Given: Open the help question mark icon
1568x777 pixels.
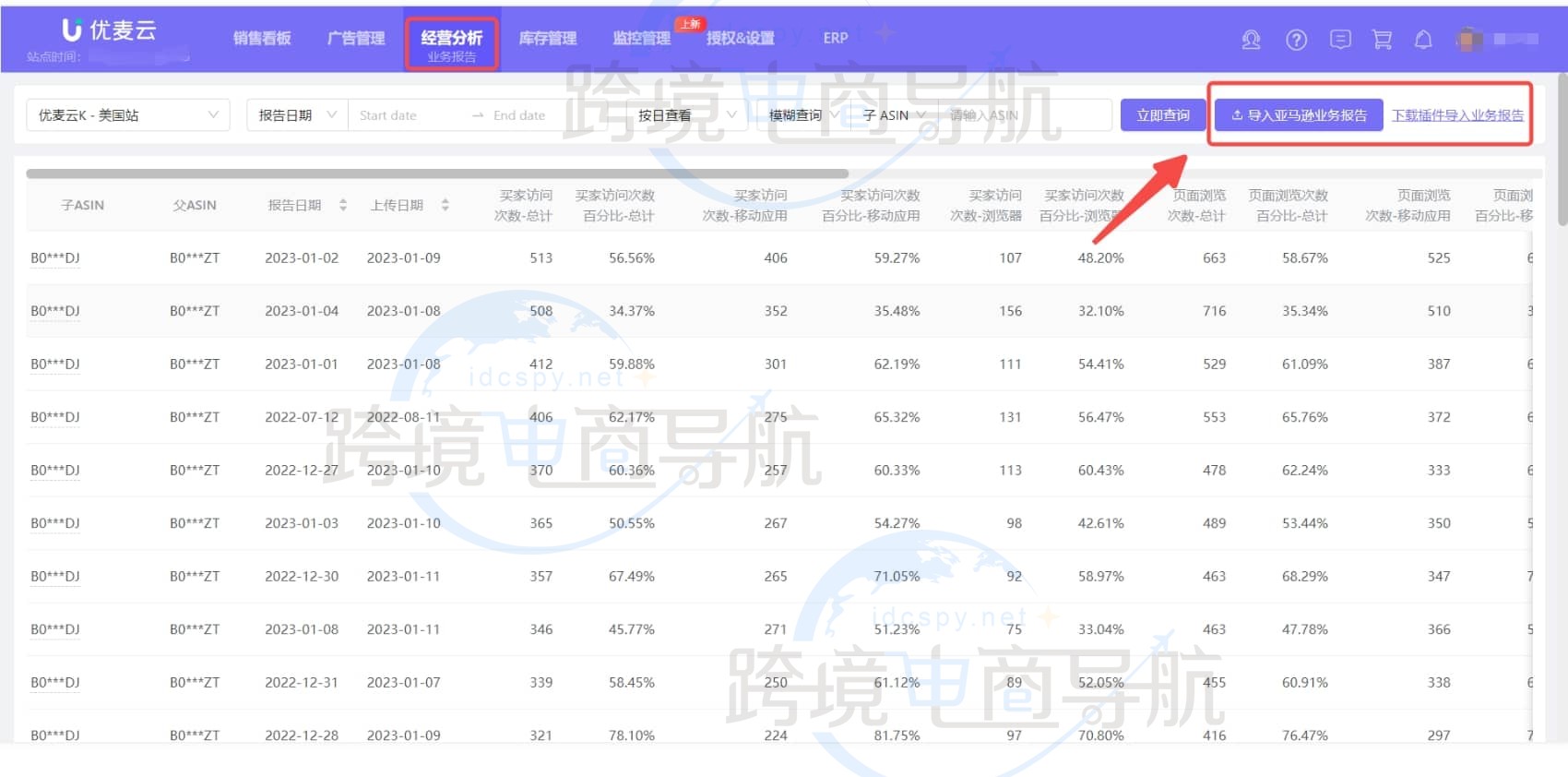Looking at the screenshot, I should click(x=1296, y=40).
